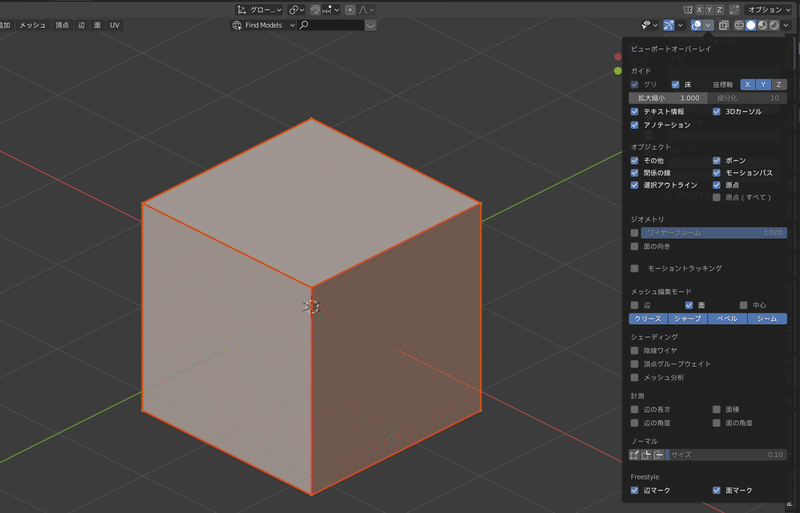Enable the ワイヤーフレーム checkbox
Image resolution: width=800 pixels, height=513 pixels.
(x=634, y=233)
